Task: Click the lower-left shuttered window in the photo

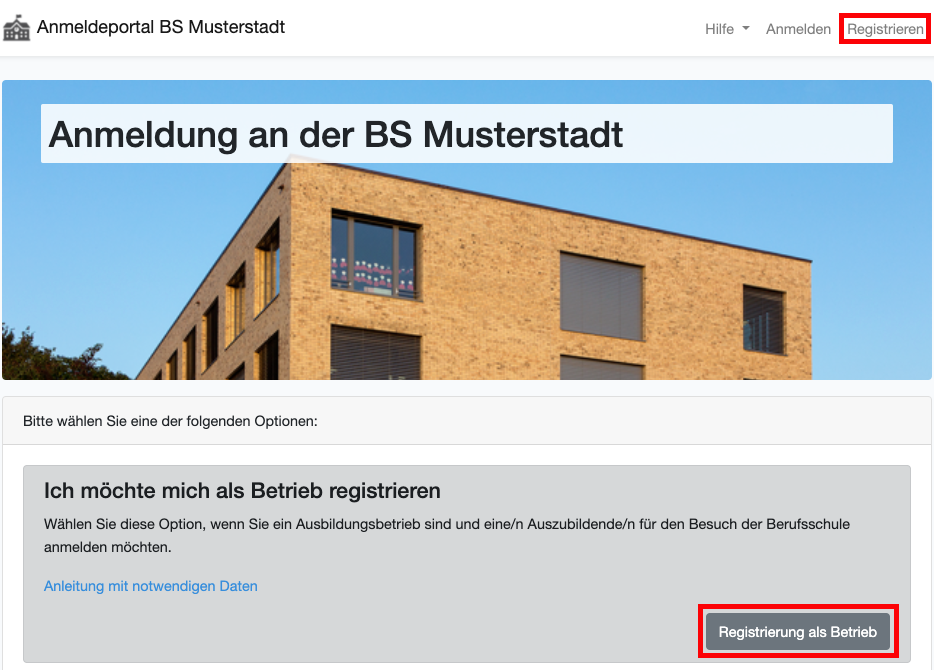Action: point(375,352)
